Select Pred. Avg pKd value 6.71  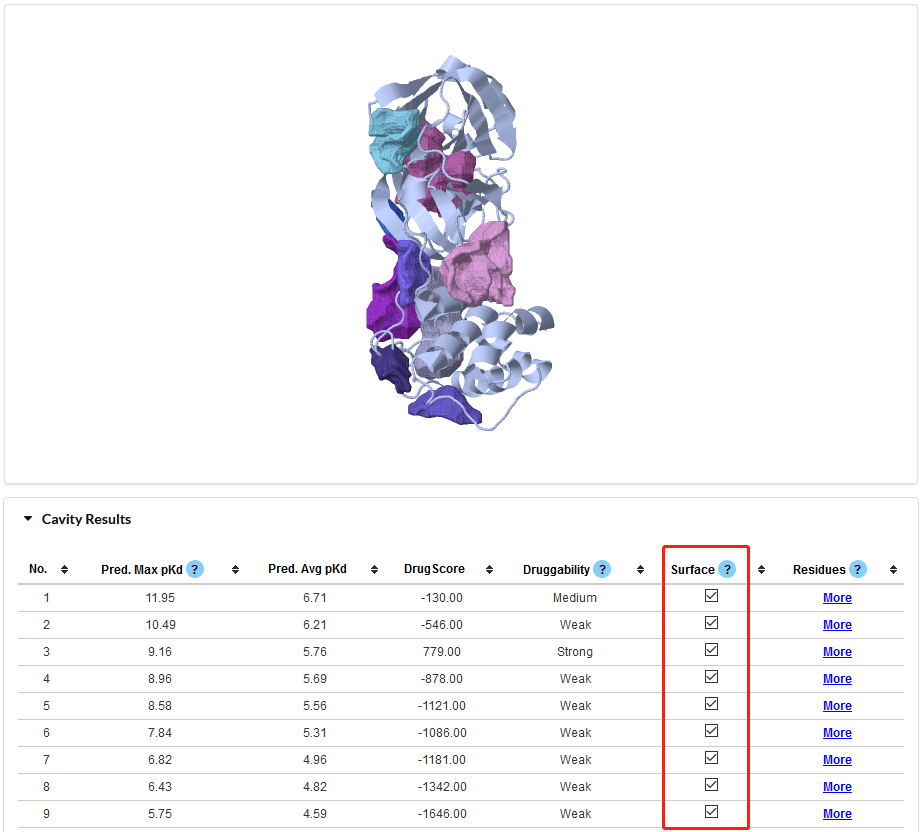tap(315, 598)
